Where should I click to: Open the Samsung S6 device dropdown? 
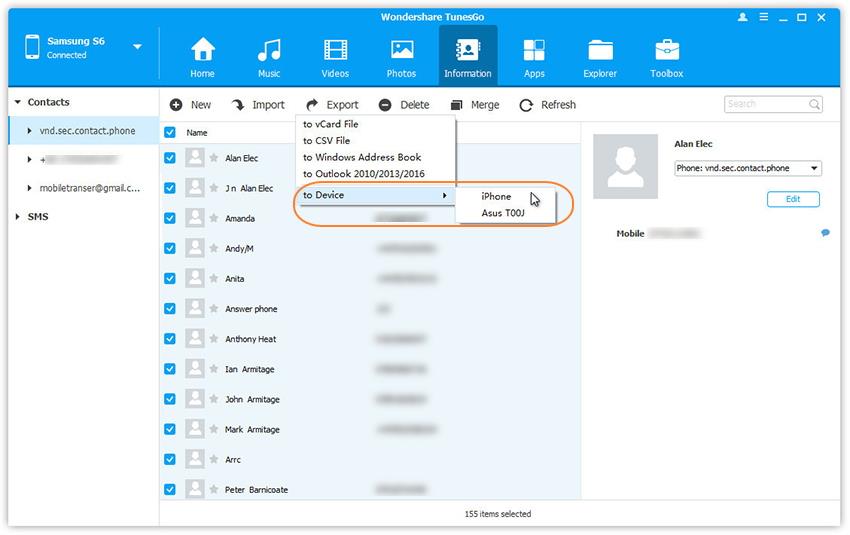tap(137, 47)
